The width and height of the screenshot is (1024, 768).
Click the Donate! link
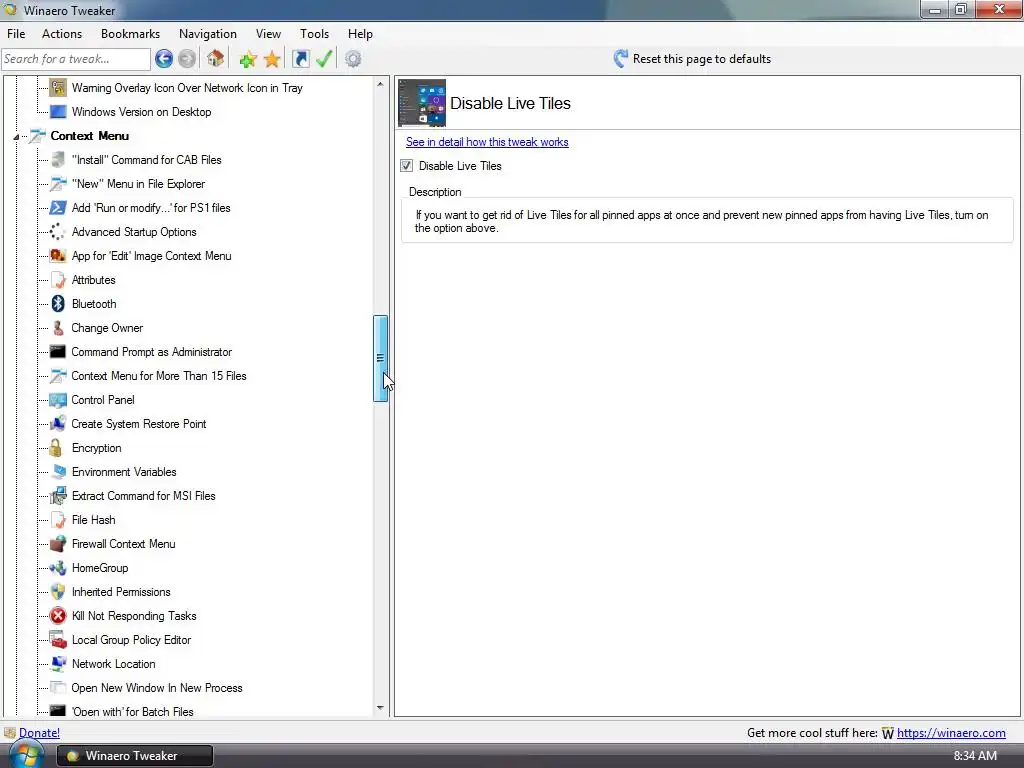[x=39, y=733]
